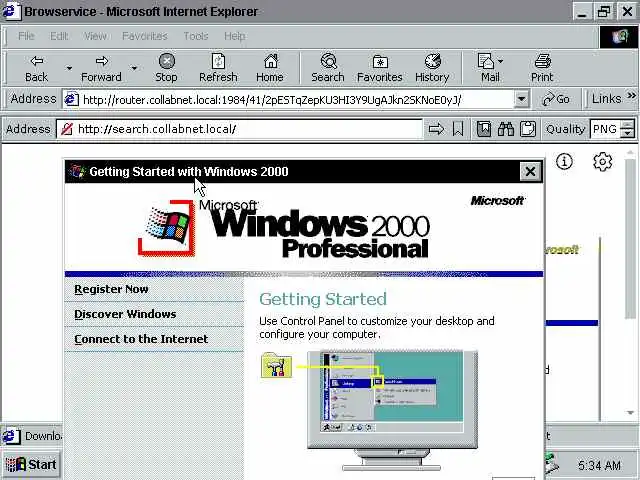
Task: Click the Back toolbar button
Action: [36, 68]
